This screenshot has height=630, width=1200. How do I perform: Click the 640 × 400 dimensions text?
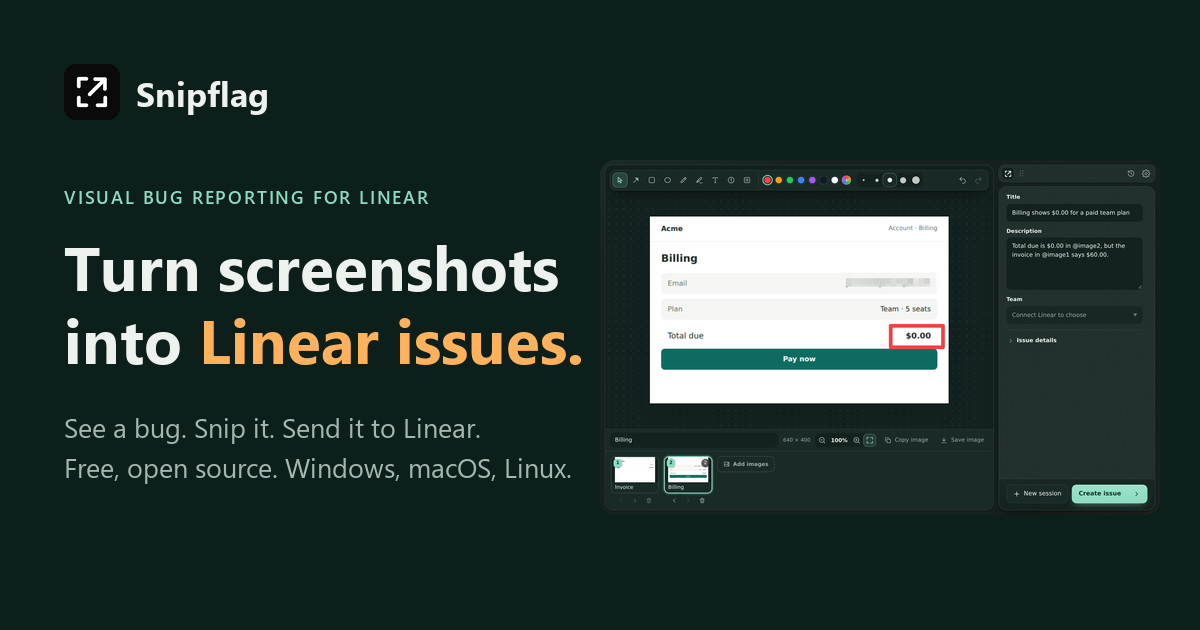click(797, 440)
